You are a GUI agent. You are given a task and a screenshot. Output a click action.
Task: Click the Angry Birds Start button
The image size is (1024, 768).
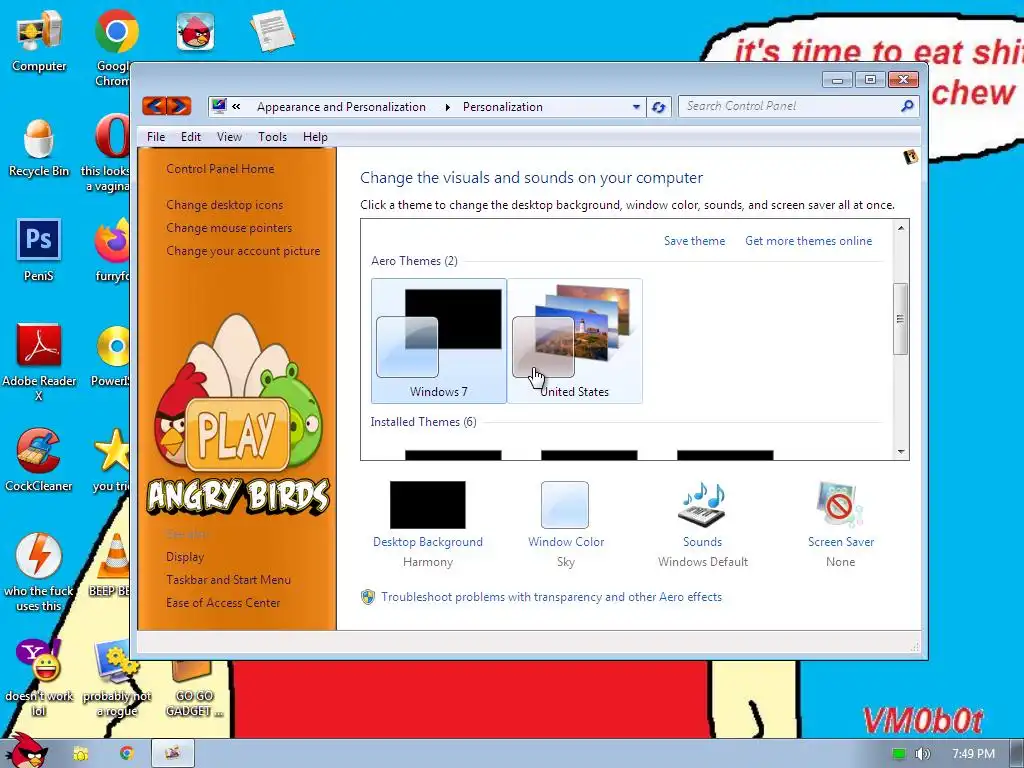[27, 752]
